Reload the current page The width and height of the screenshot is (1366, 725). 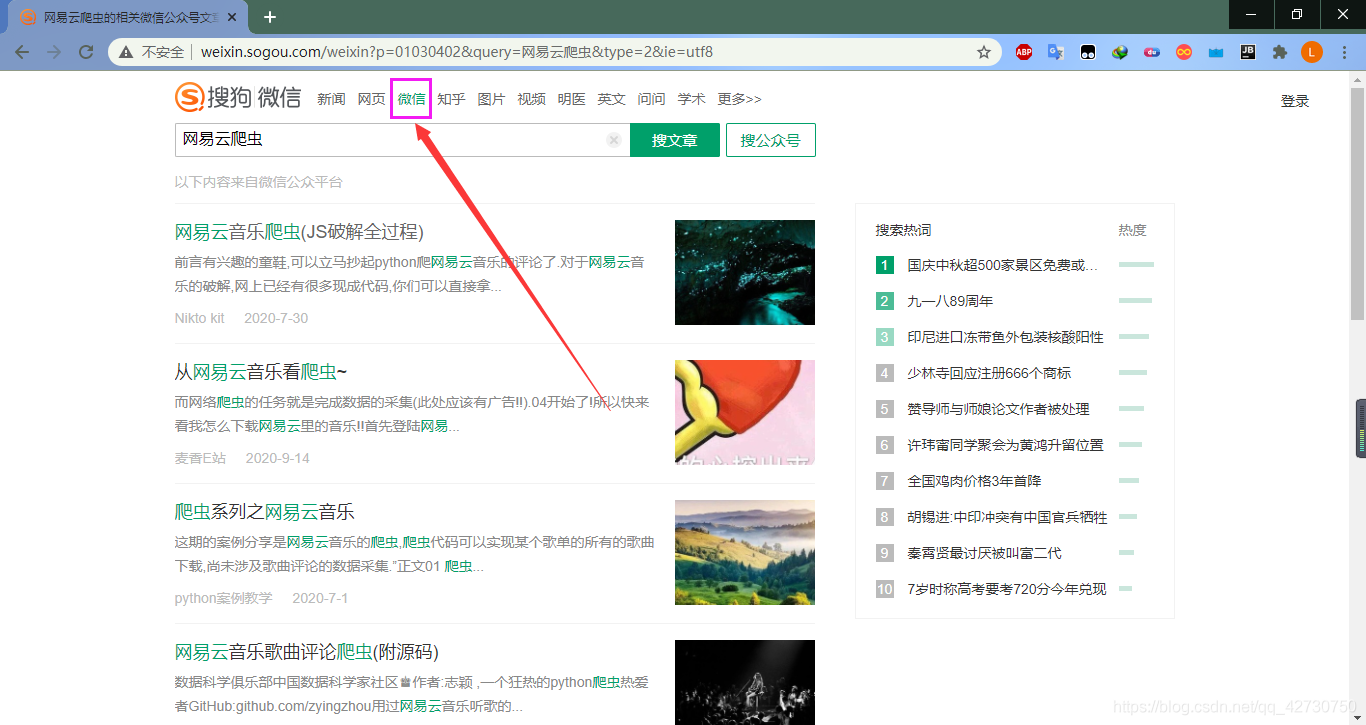click(86, 52)
